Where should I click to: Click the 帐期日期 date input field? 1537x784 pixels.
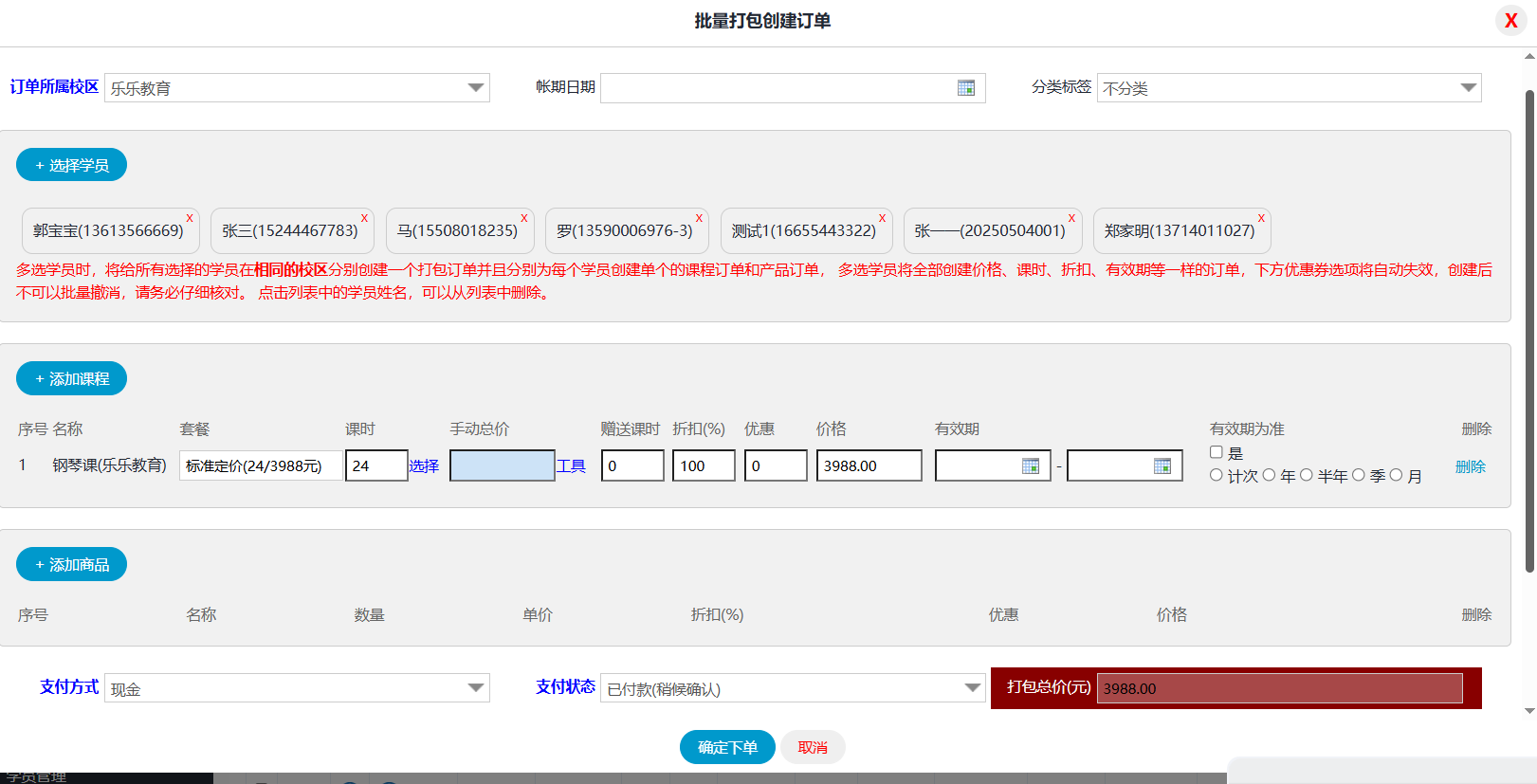point(793,88)
